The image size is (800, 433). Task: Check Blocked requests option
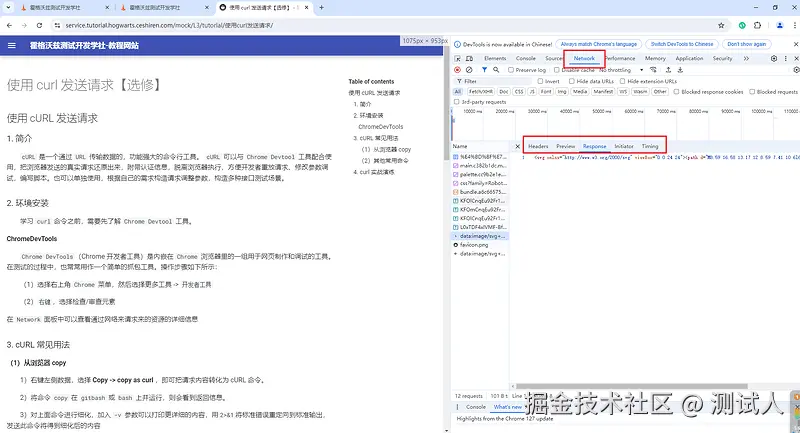[x=752, y=92]
